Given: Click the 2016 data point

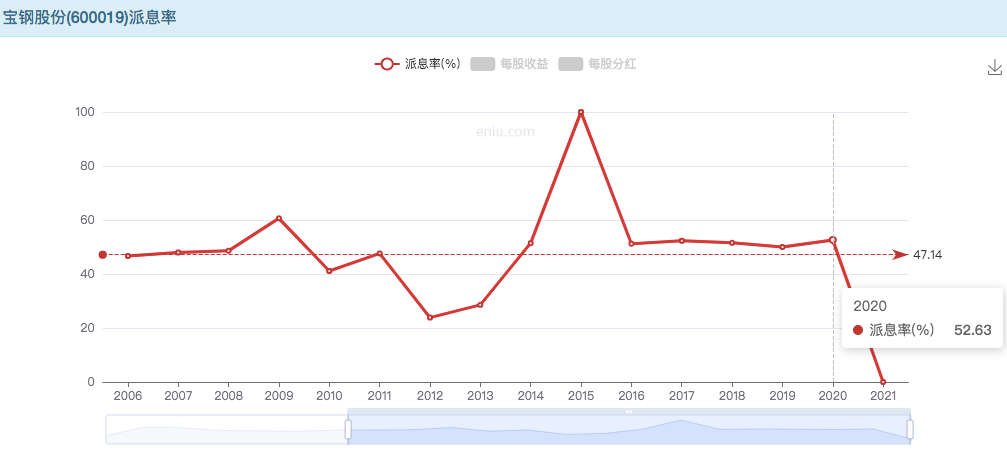Looking at the screenshot, I should click(631, 244).
